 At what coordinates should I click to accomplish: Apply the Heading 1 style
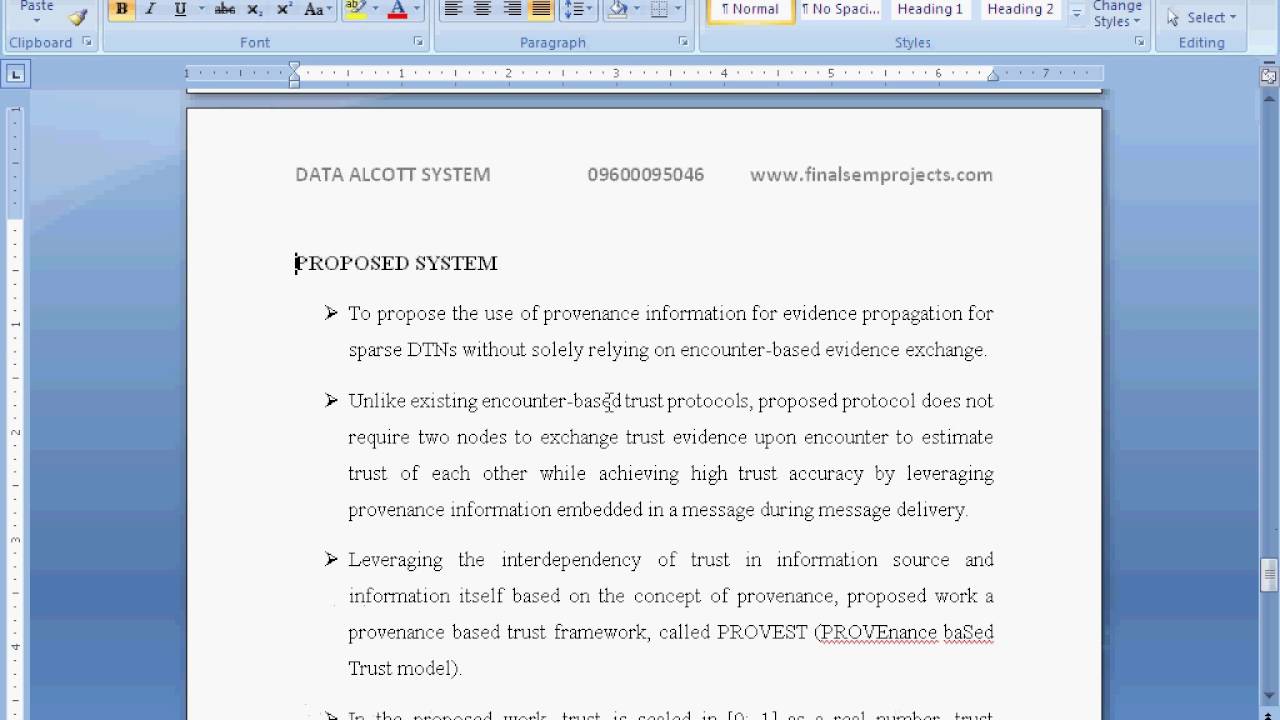[x=930, y=10]
